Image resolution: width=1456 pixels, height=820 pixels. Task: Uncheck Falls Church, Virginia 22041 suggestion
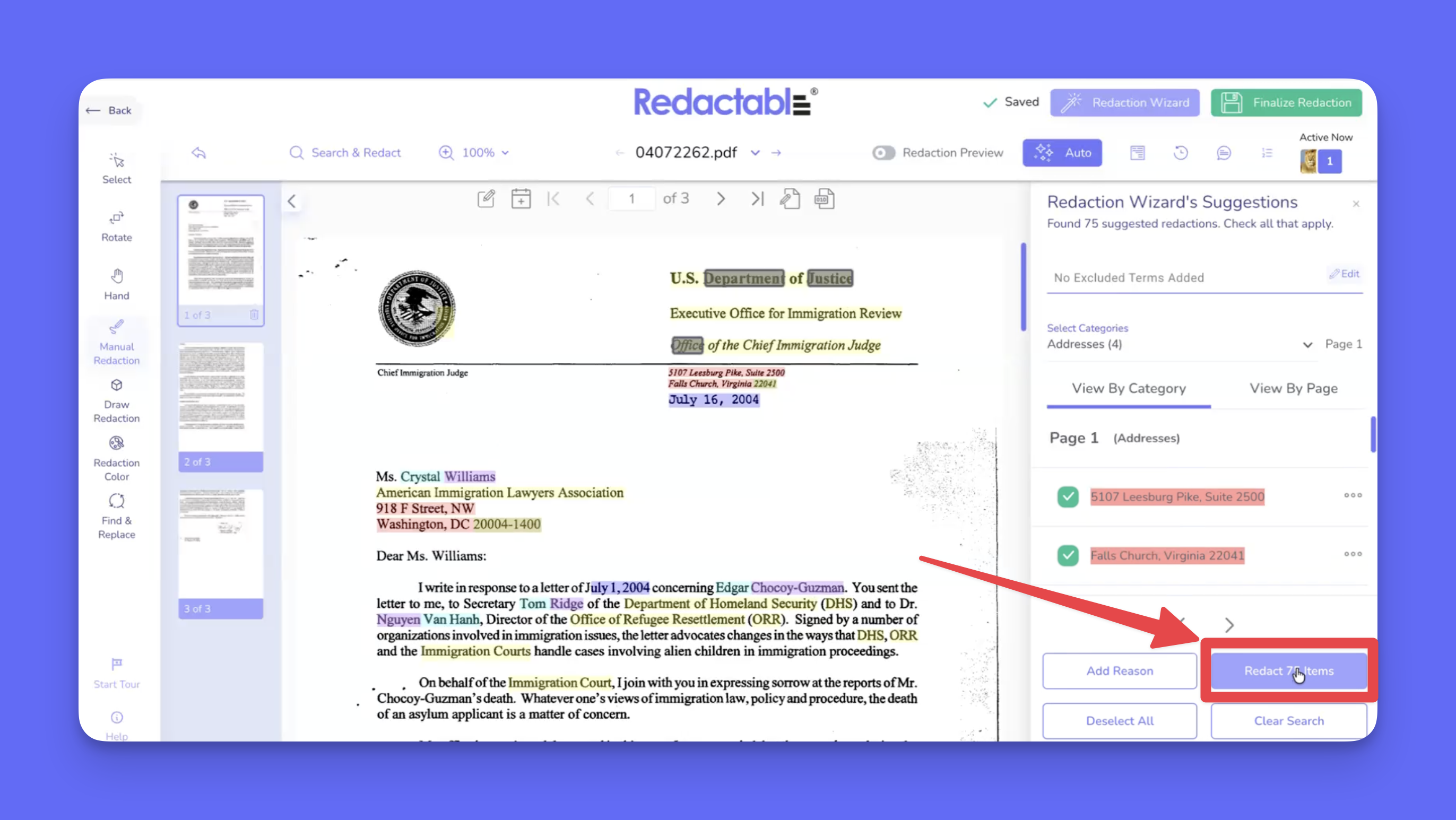[1068, 555]
